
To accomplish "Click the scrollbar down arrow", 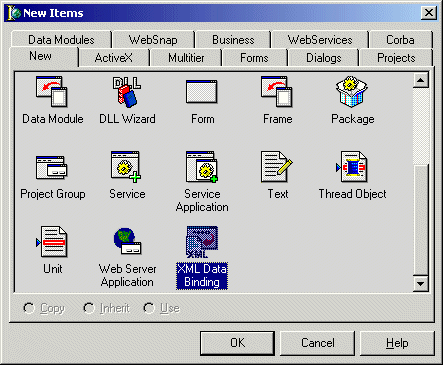I will click(x=421, y=283).
